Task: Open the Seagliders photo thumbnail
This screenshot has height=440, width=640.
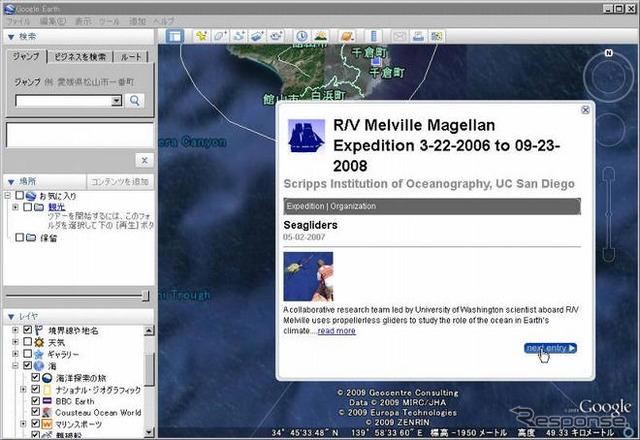Action: click(x=308, y=276)
